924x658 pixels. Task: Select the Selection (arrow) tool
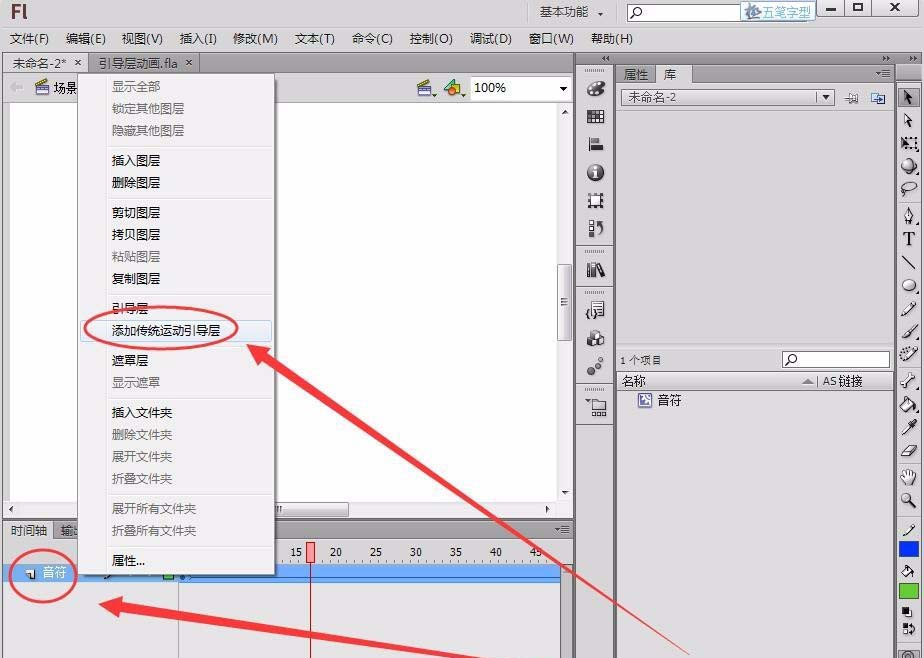tap(908, 97)
